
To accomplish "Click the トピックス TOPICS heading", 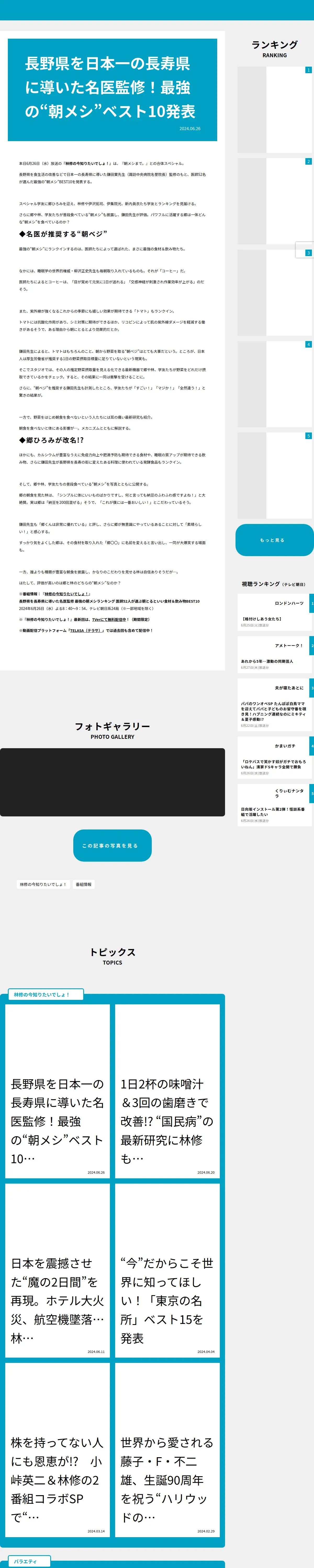I will [x=112, y=956].
